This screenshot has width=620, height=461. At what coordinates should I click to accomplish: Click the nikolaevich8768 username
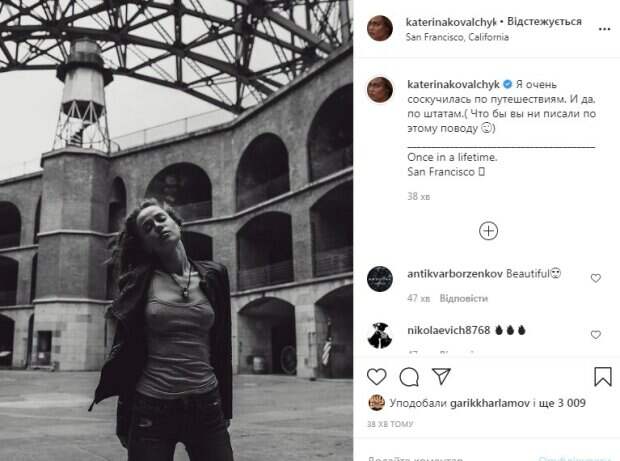click(x=447, y=329)
